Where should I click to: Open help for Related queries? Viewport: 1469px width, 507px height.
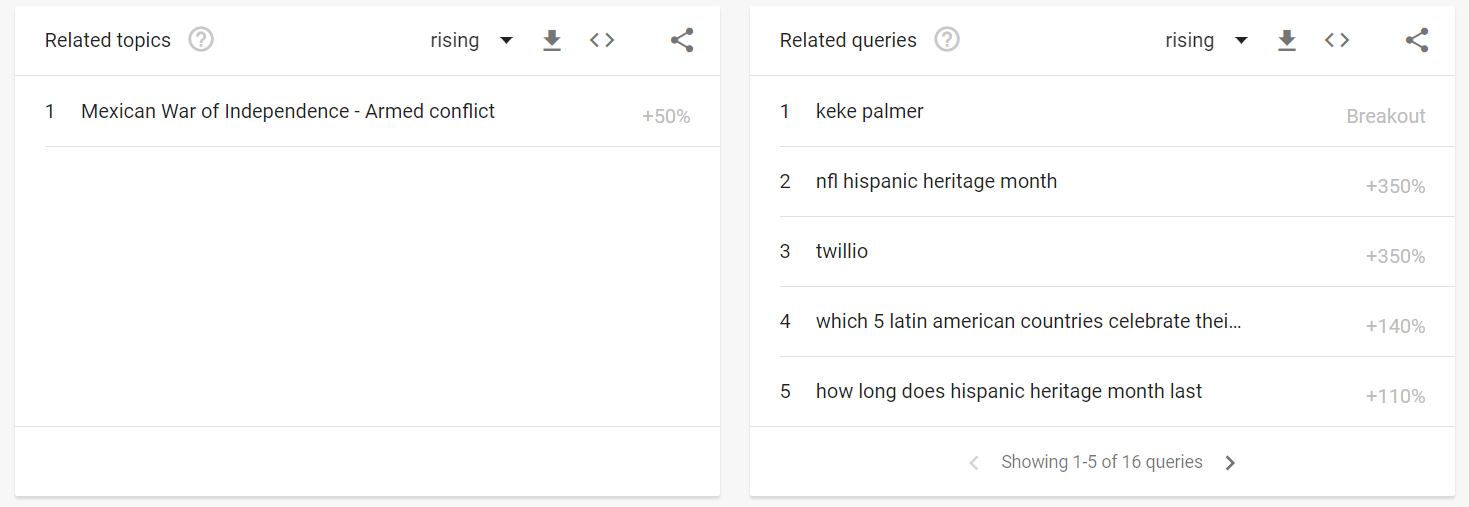(947, 40)
